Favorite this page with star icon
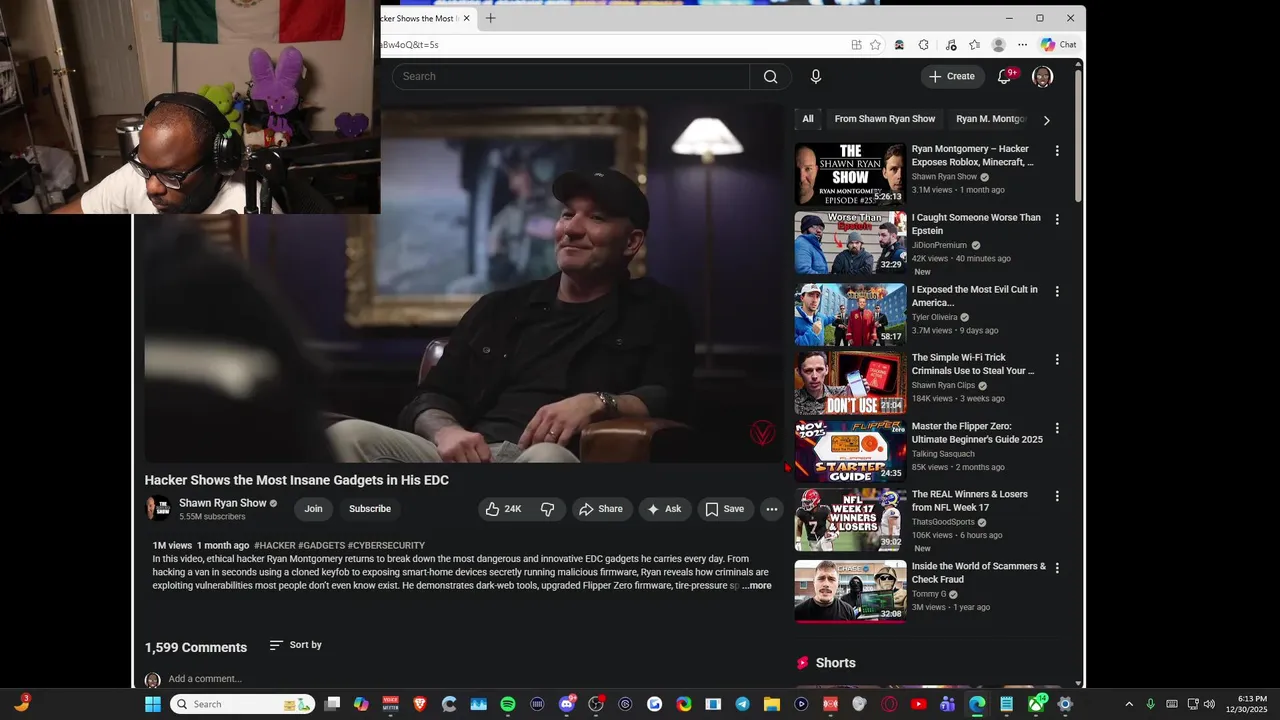The height and width of the screenshot is (720, 1280). point(875,45)
